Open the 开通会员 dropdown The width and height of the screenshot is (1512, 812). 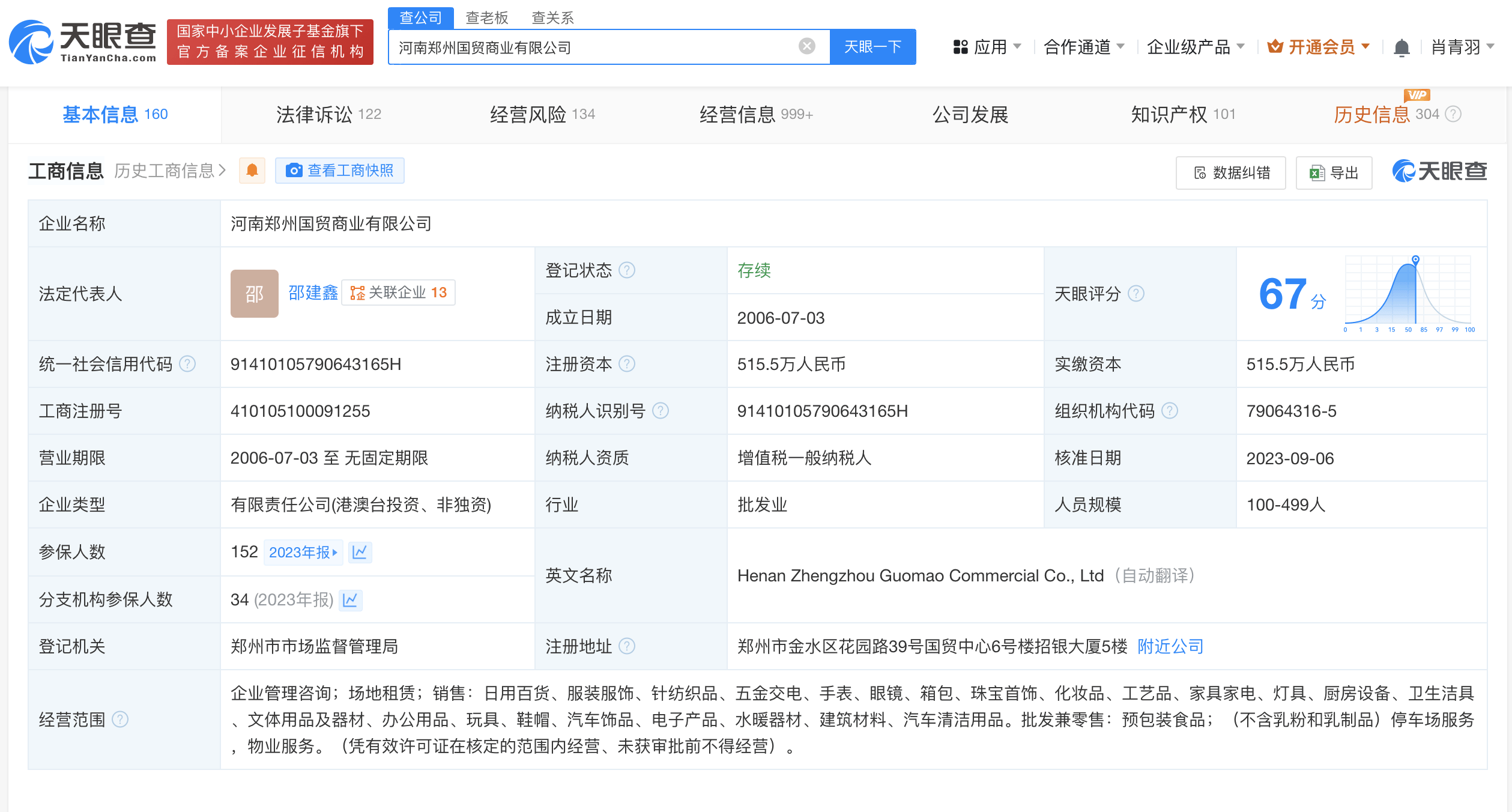click(1318, 47)
